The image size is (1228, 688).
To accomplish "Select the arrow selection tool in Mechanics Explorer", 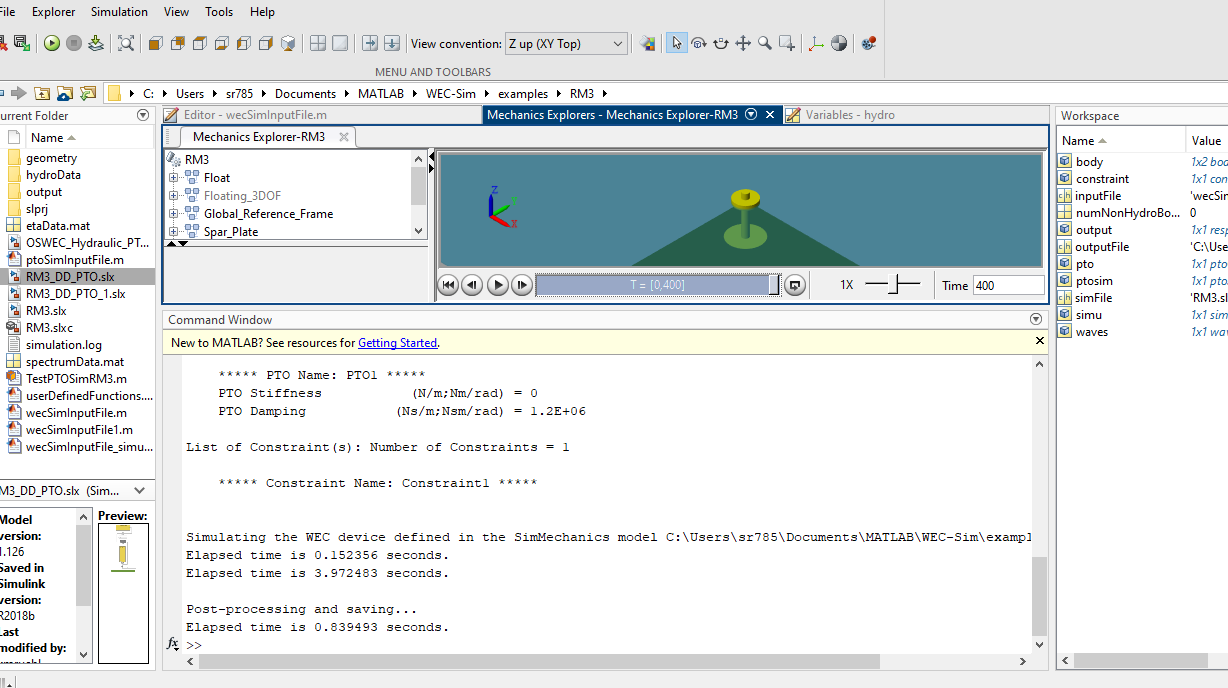I will [x=677, y=42].
